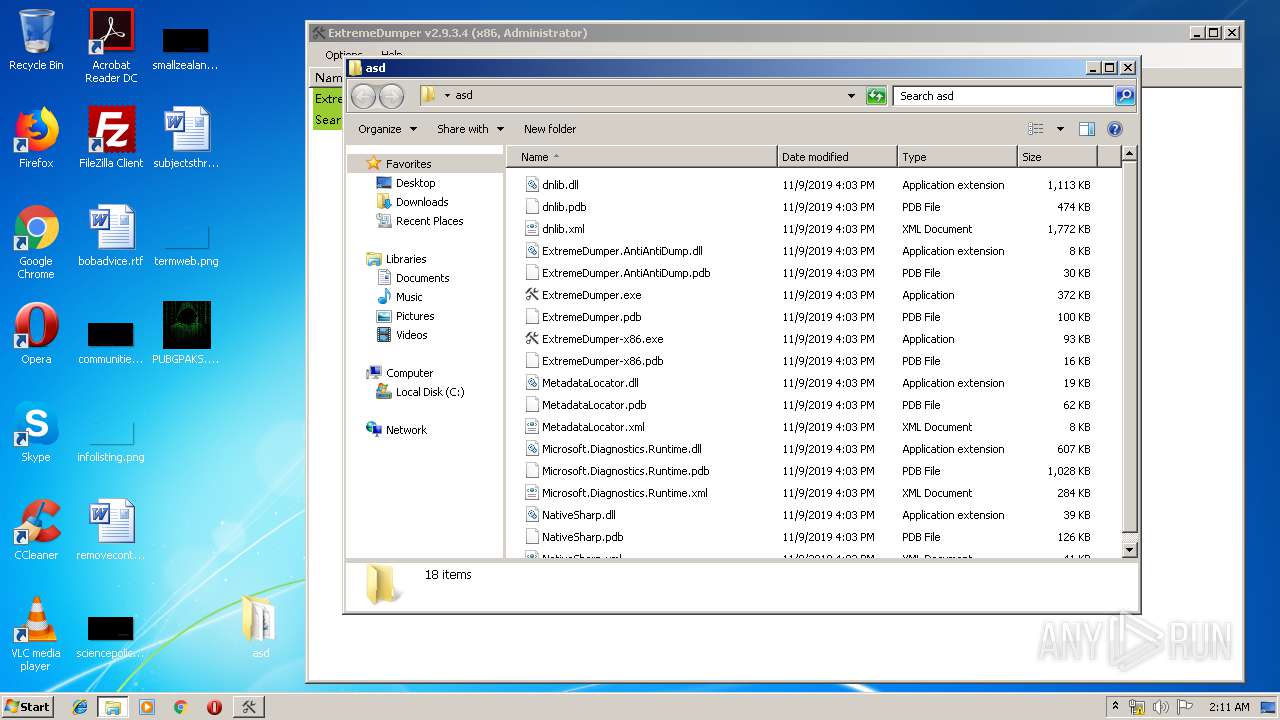Select the ExtremeDumper-x86.exe file

[x=602, y=339]
